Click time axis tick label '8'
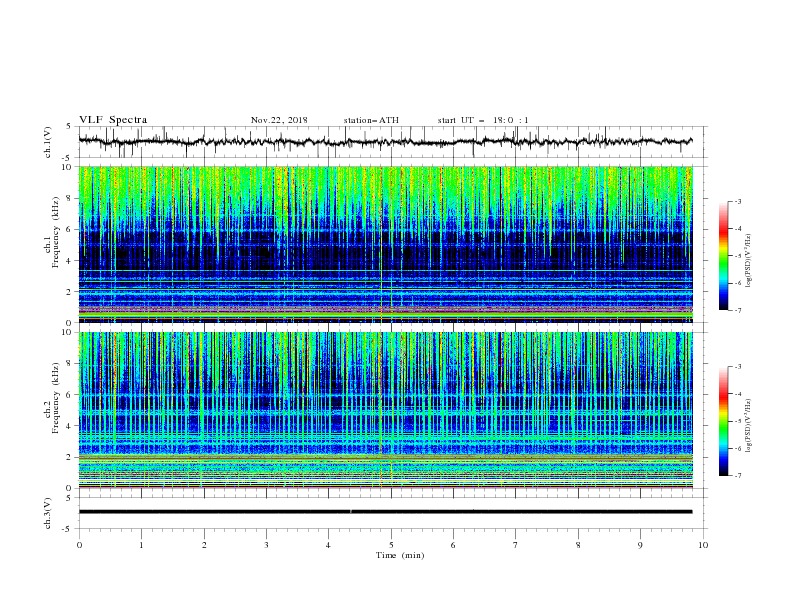792x612 pixels. pos(578,545)
